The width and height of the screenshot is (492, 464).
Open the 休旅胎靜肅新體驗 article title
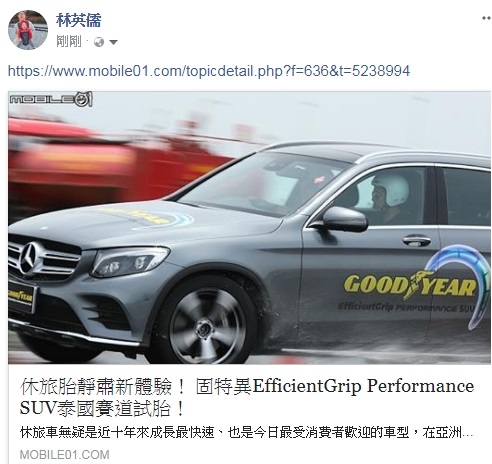pyautogui.click(x=247, y=398)
